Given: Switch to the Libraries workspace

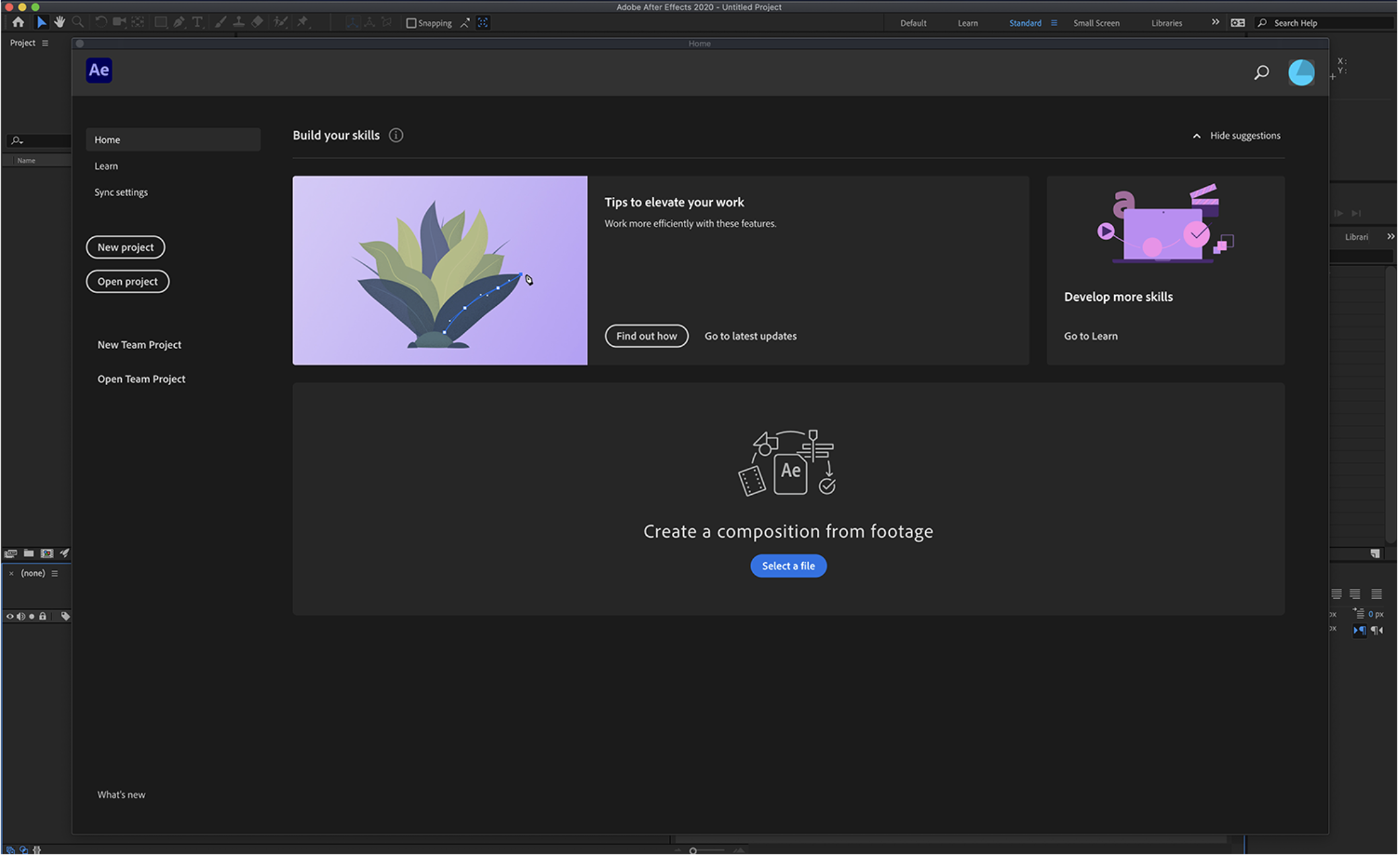Looking at the screenshot, I should tap(1167, 23).
